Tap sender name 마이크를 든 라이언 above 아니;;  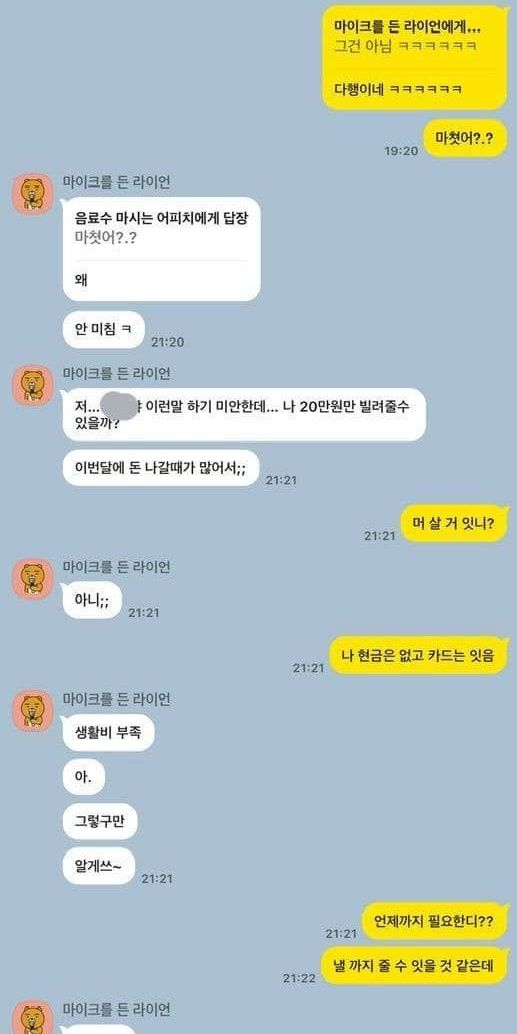[116, 566]
